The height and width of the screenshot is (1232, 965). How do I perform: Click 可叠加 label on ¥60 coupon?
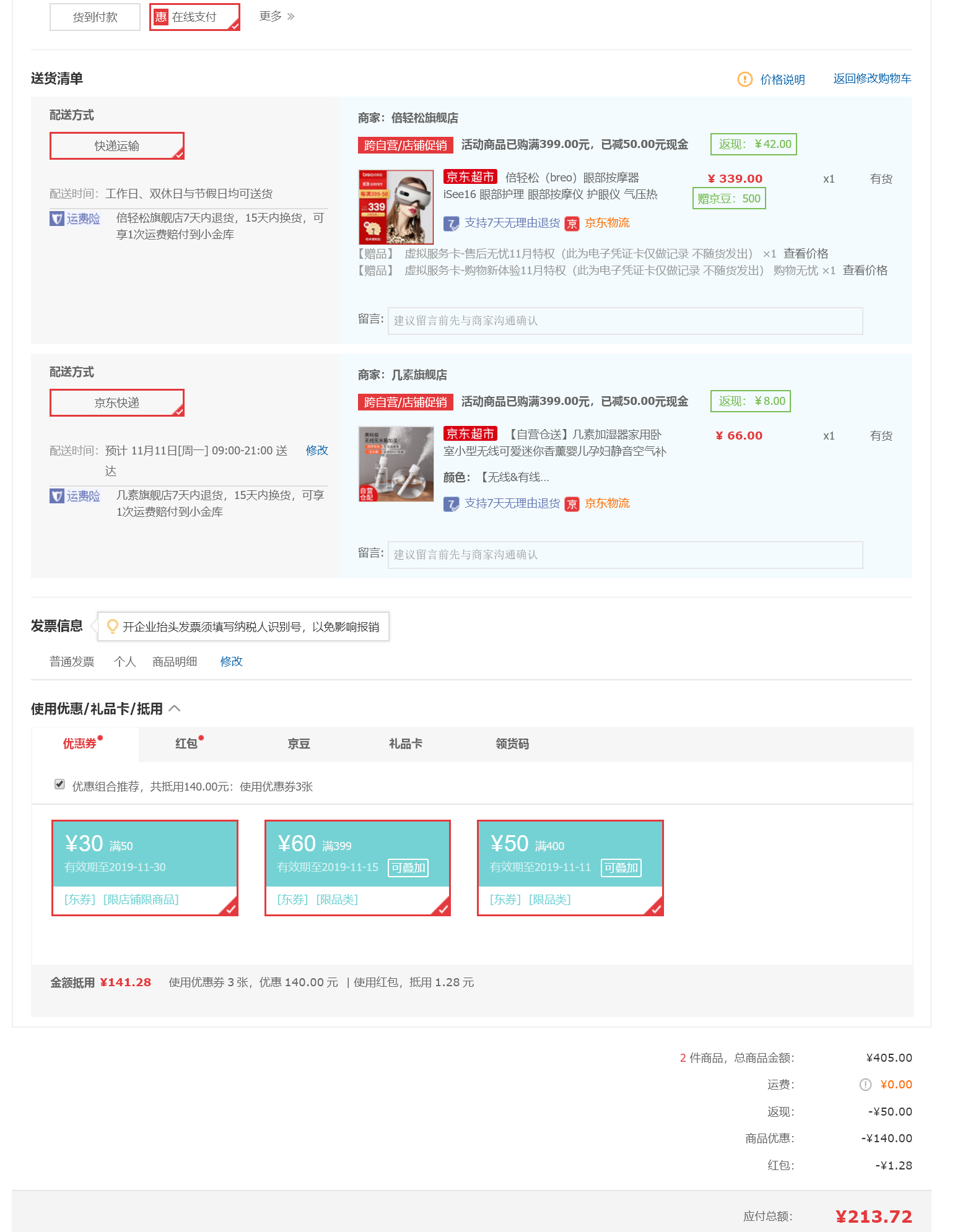point(408,868)
